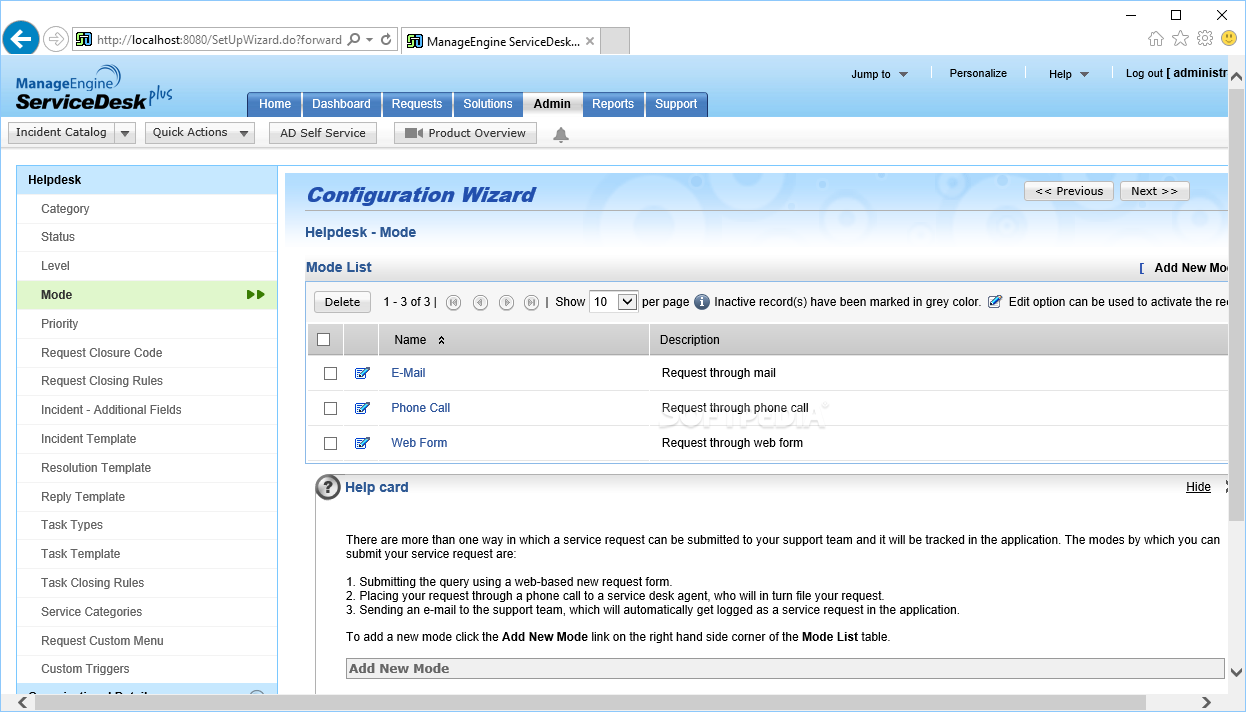Screen dimensions: 1246x712
Task: Click the sort arrow beside Name column
Action: click(x=441, y=340)
